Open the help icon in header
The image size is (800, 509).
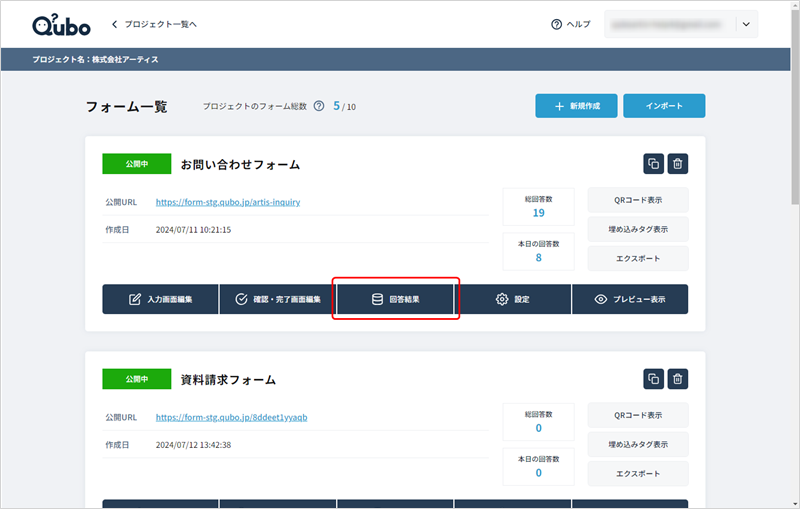pyautogui.click(x=556, y=25)
